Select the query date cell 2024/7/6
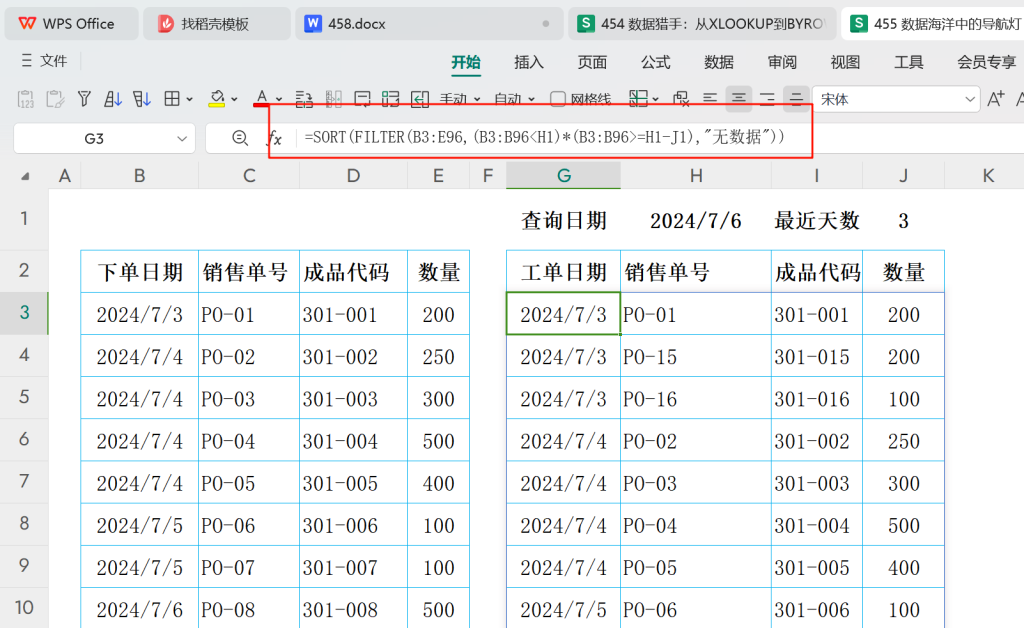The image size is (1024, 628). (696, 221)
